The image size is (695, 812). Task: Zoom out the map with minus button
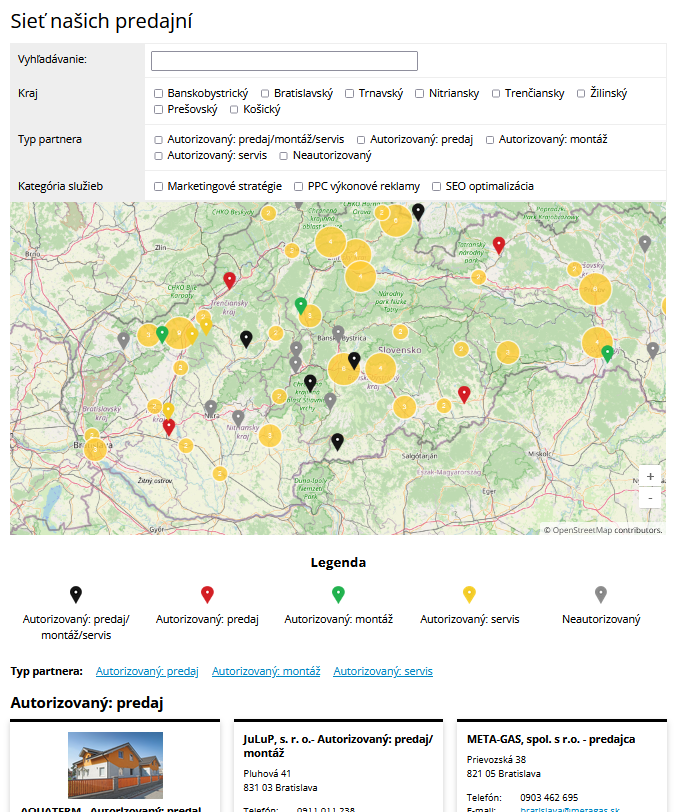650,498
